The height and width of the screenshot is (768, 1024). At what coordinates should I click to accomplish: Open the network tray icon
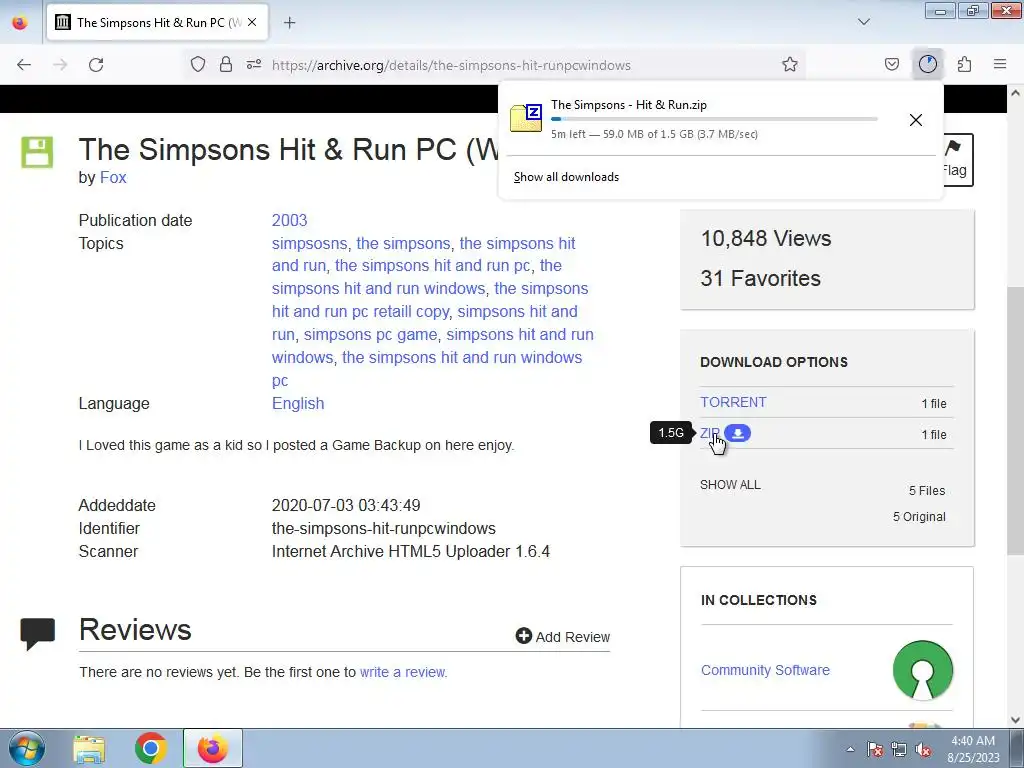[x=899, y=749]
